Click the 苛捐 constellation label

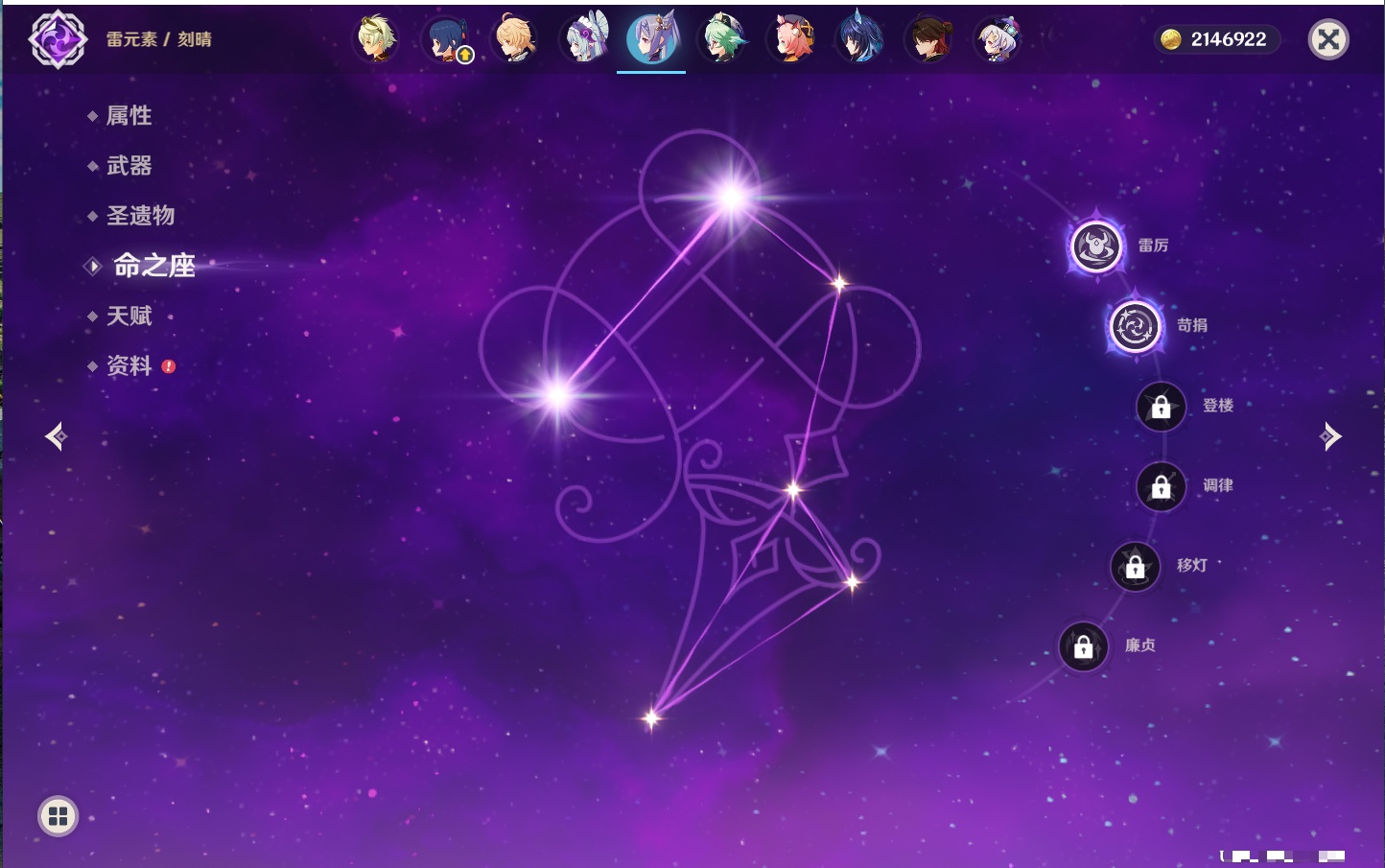point(1192,325)
